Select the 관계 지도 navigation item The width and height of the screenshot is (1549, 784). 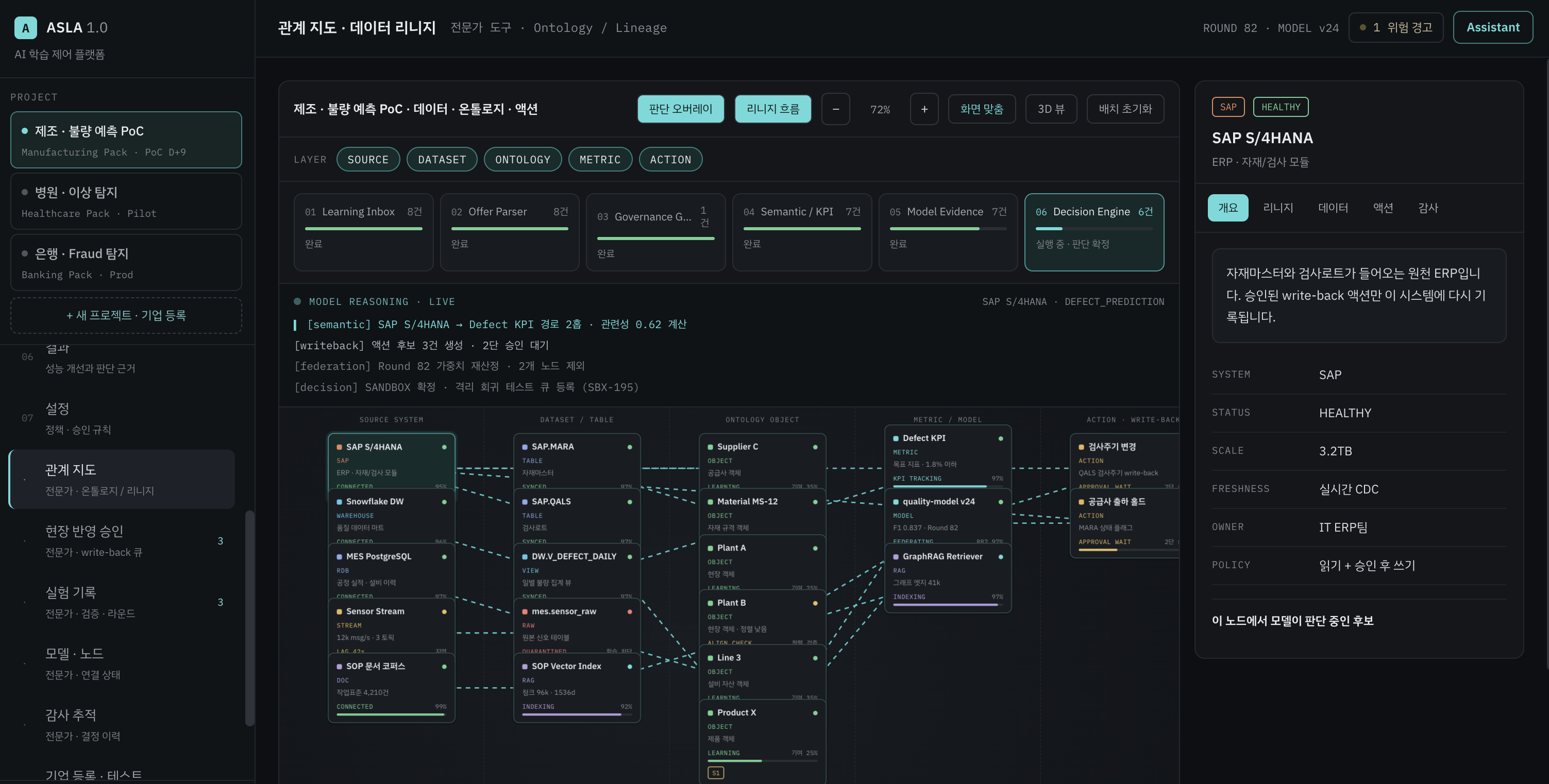tap(122, 480)
